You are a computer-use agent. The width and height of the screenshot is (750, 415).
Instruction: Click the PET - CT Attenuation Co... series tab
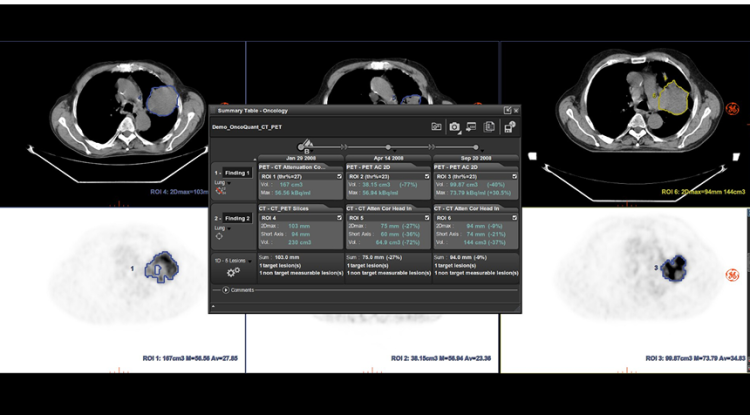pyautogui.click(x=293, y=167)
